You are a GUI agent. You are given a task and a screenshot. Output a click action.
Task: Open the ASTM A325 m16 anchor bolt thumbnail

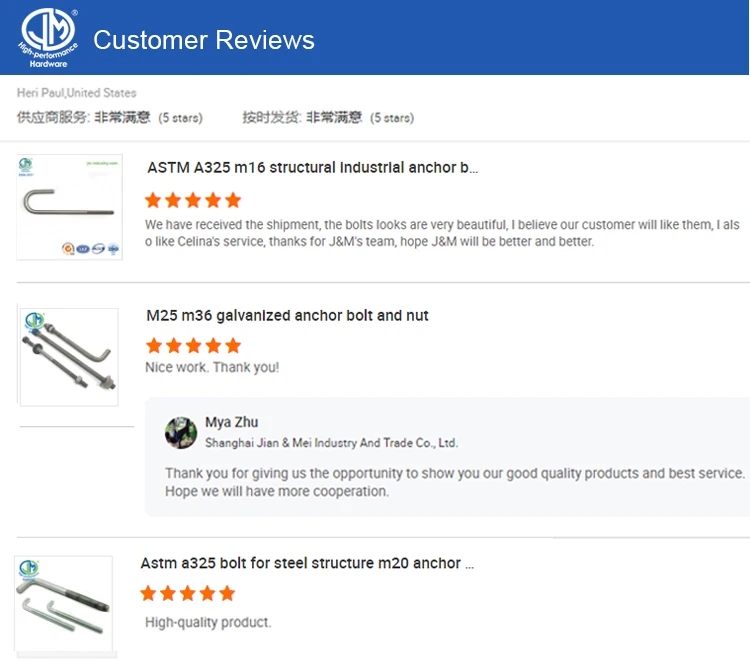click(x=69, y=207)
